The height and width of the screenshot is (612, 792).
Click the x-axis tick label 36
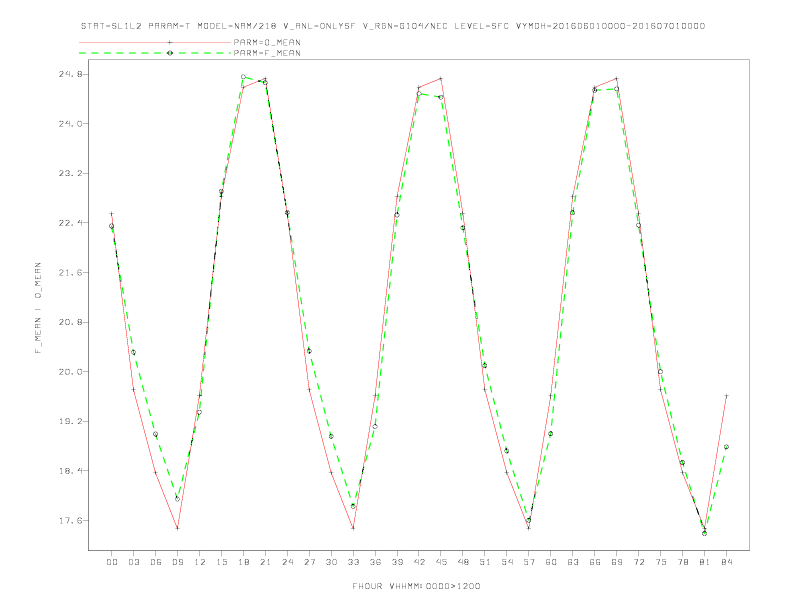click(375, 562)
